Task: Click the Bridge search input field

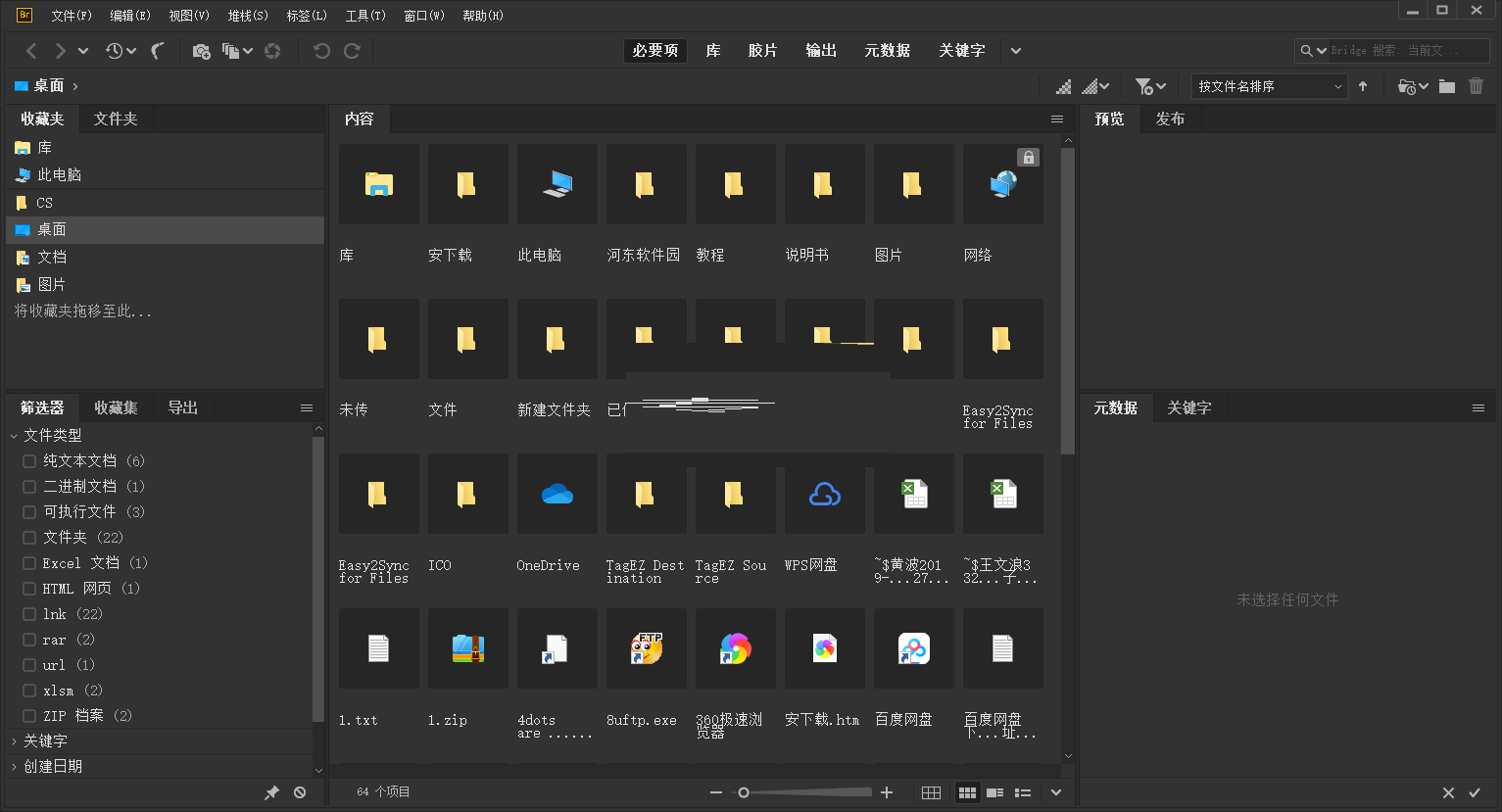Action: pyautogui.click(x=1408, y=51)
